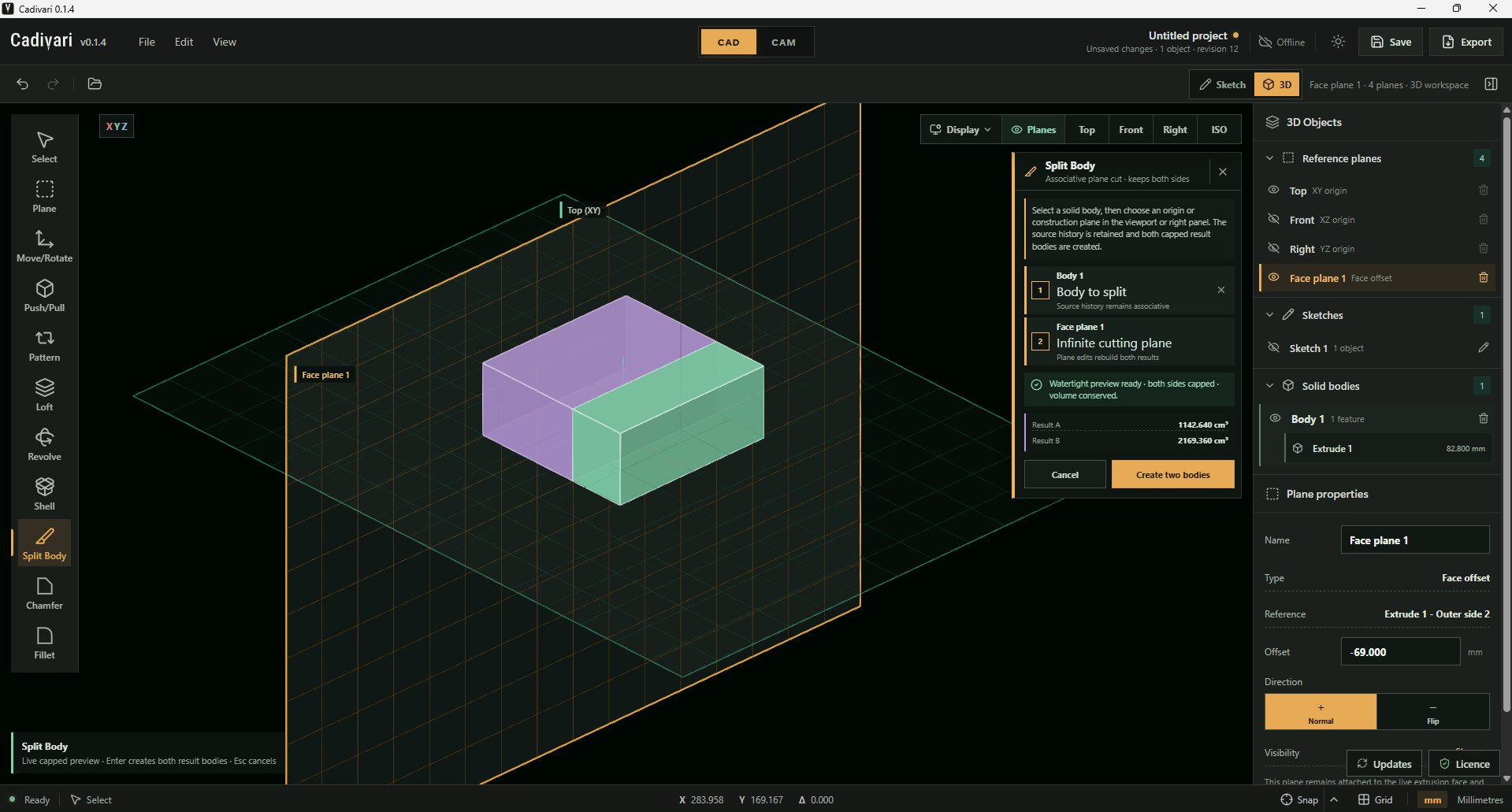Hide the Top reference plane
The height and width of the screenshot is (812, 1512).
[x=1273, y=191]
